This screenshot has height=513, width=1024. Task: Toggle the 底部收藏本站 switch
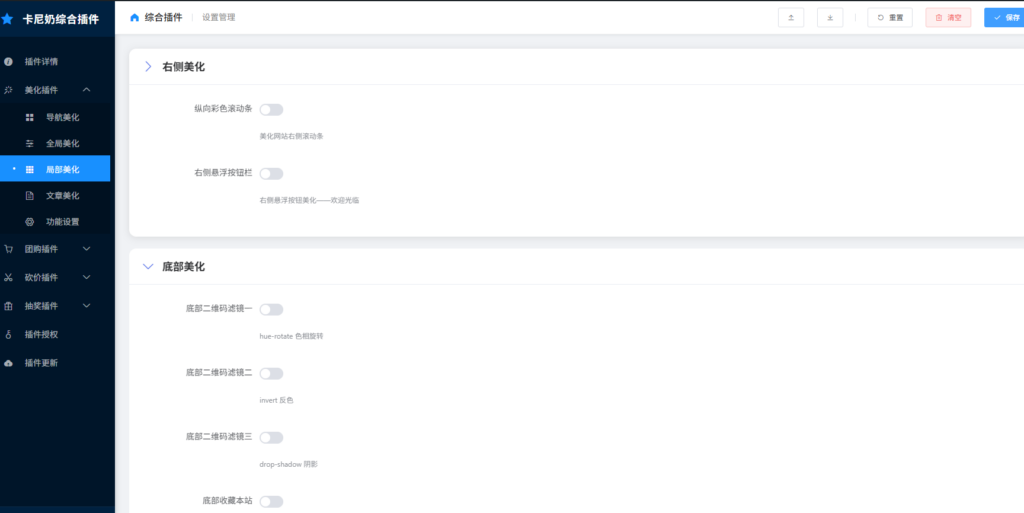click(271, 501)
